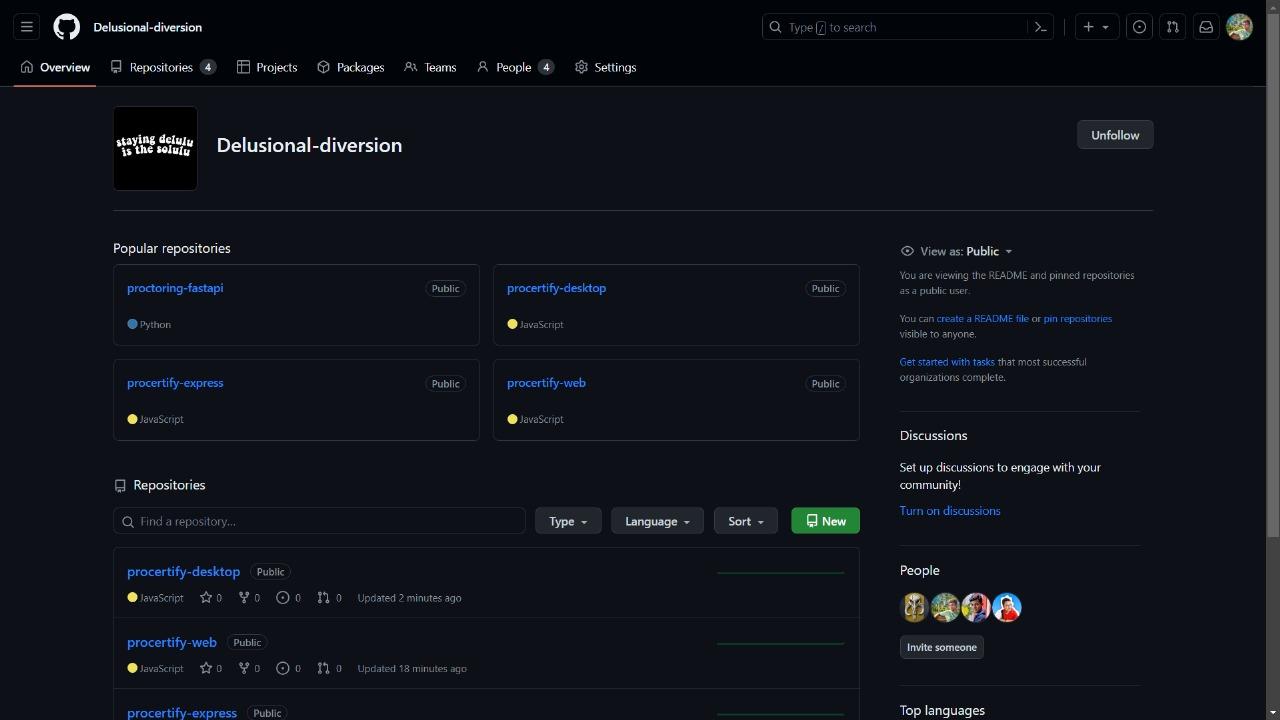Expand the View as Public dropdown
Screen dimensions: 1280x720
[x=966, y=251]
